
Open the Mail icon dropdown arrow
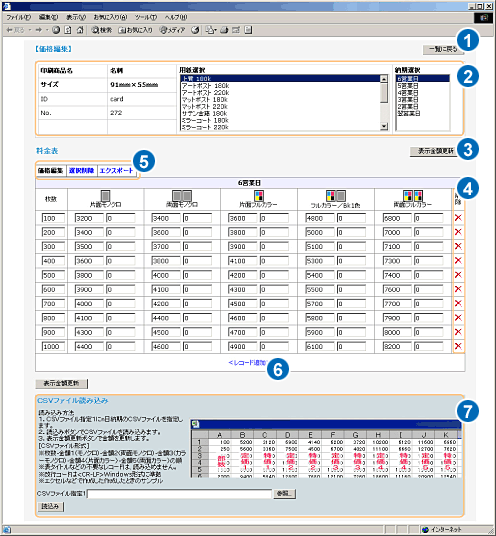click(x=215, y=30)
